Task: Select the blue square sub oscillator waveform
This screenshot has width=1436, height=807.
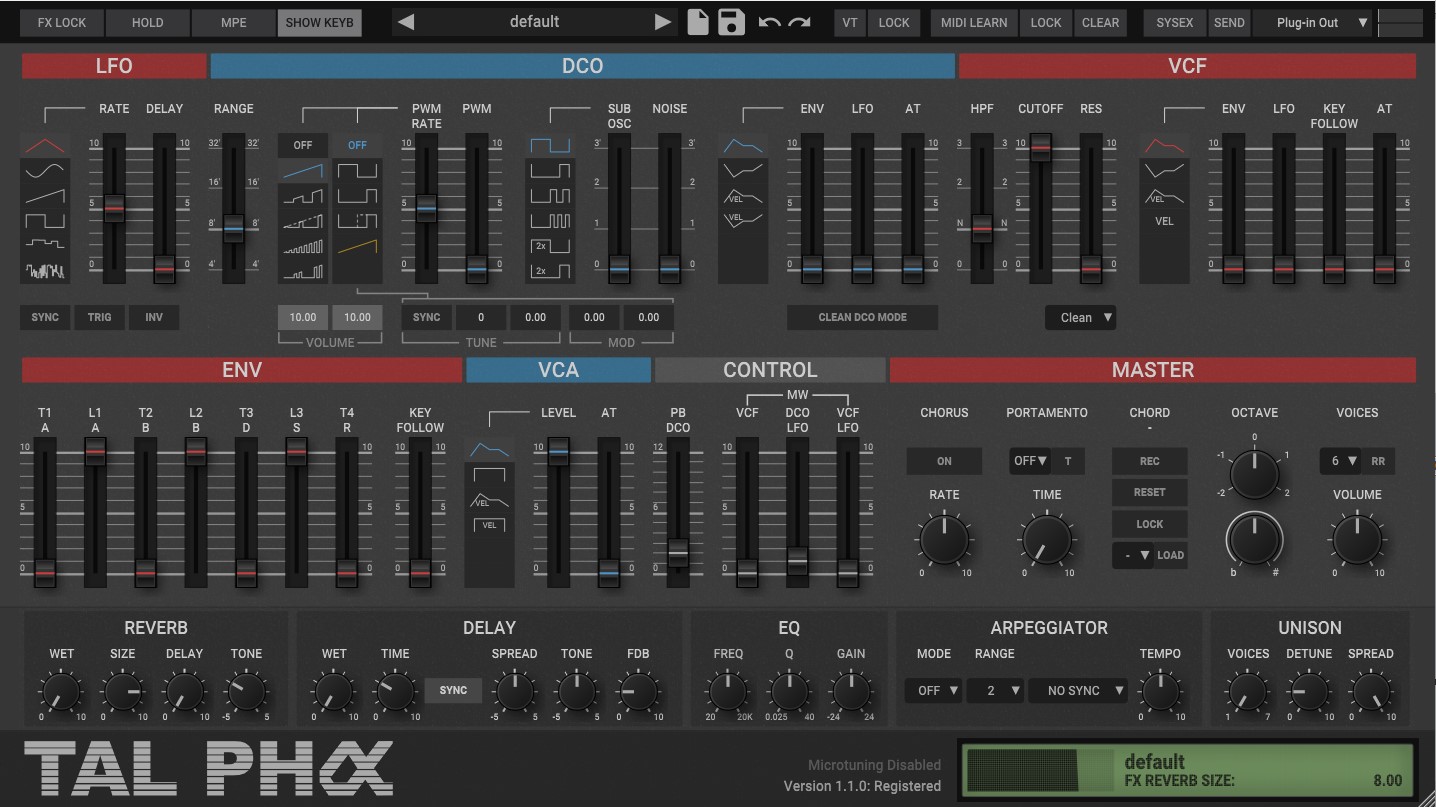Action: tap(550, 146)
